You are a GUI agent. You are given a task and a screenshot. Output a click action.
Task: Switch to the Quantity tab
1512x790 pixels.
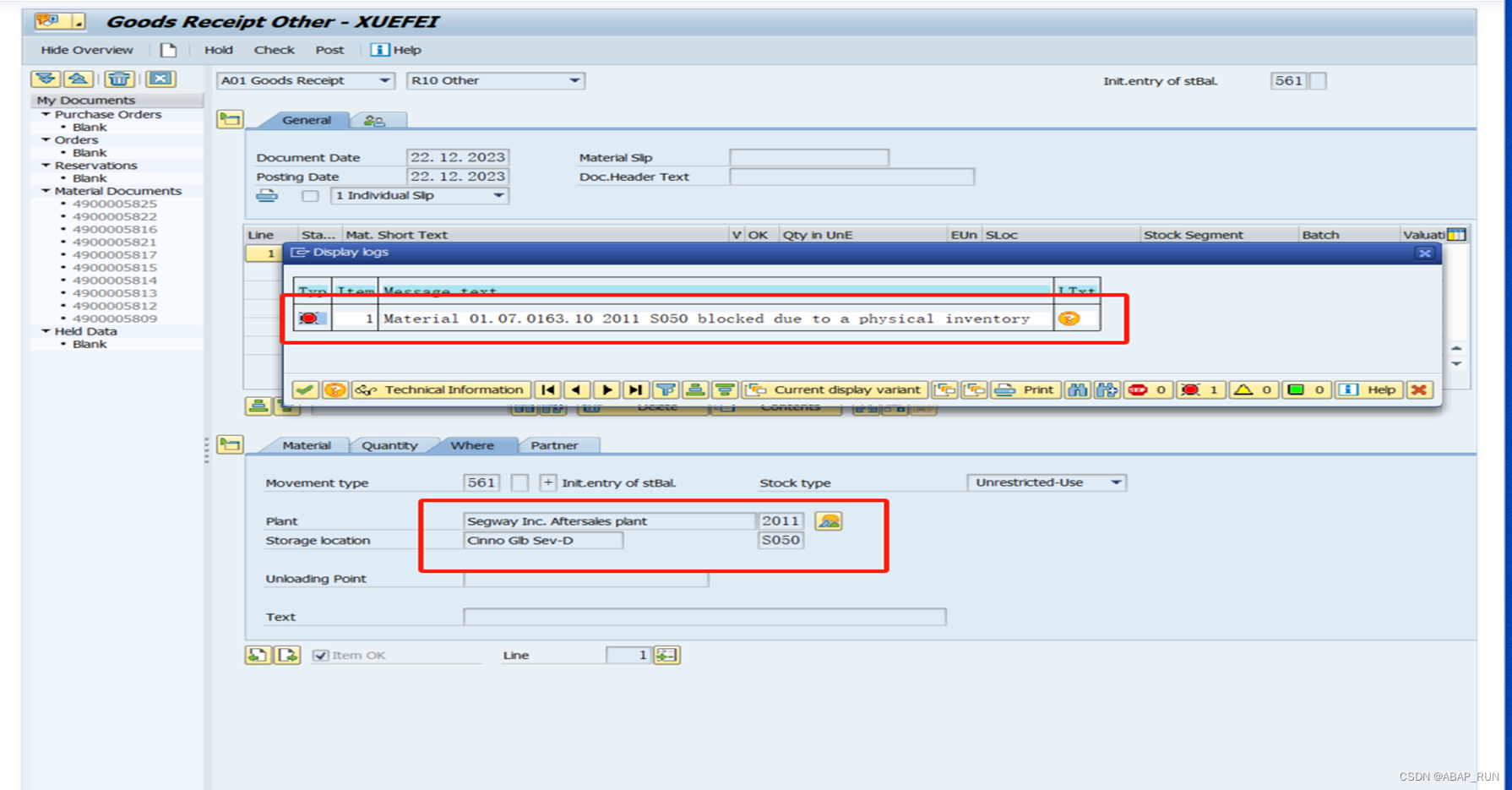tap(391, 445)
